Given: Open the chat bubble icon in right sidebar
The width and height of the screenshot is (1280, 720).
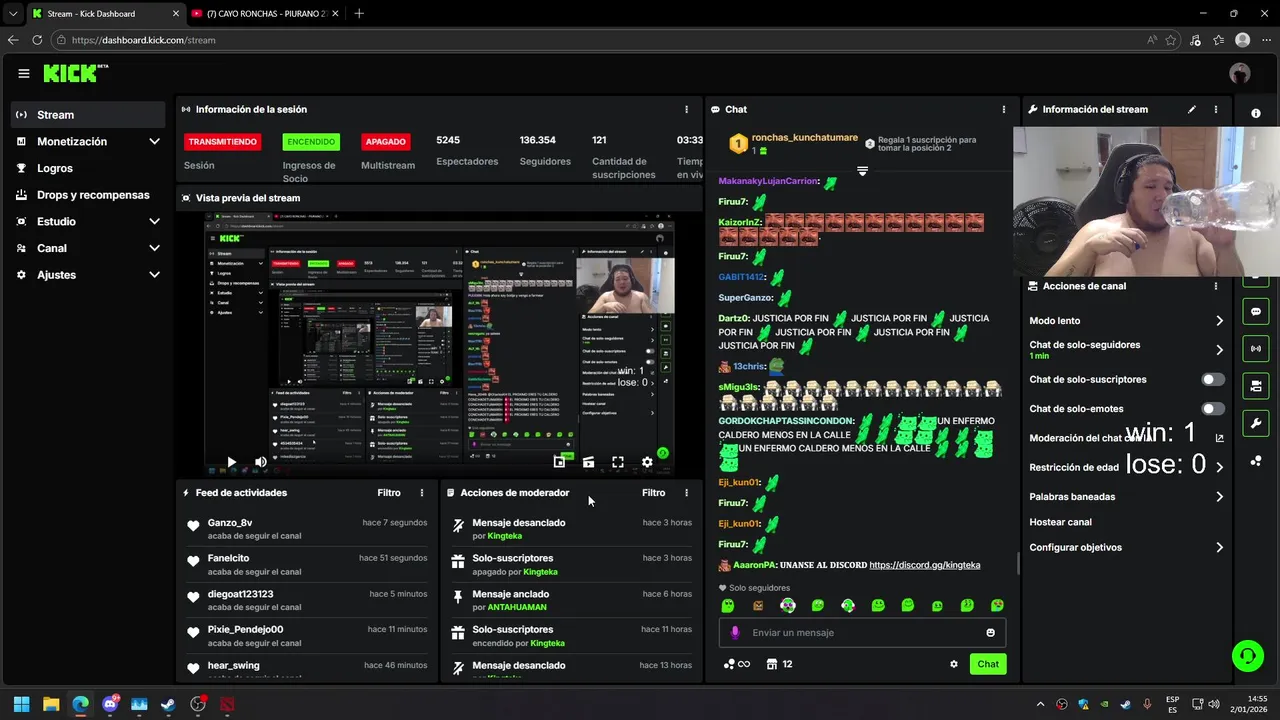Looking at the screenshot, I should coord(1256,312).
